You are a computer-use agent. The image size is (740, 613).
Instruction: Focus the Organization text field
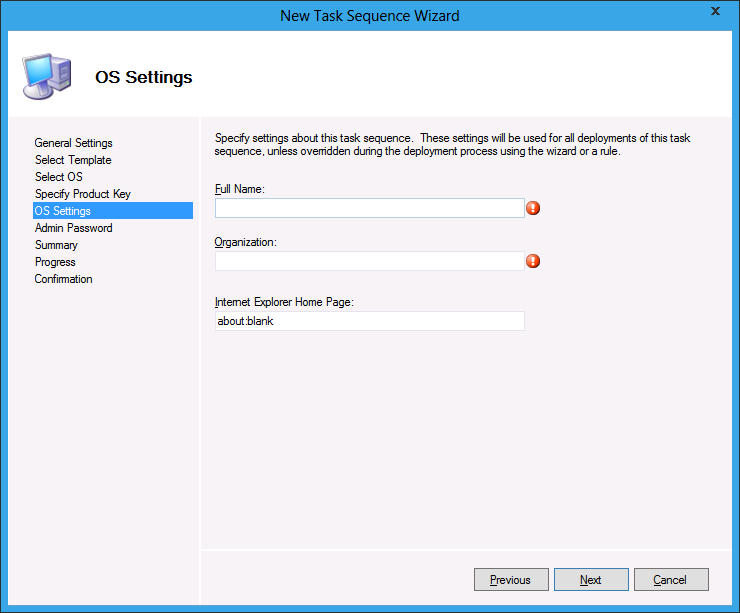point(369,261)
